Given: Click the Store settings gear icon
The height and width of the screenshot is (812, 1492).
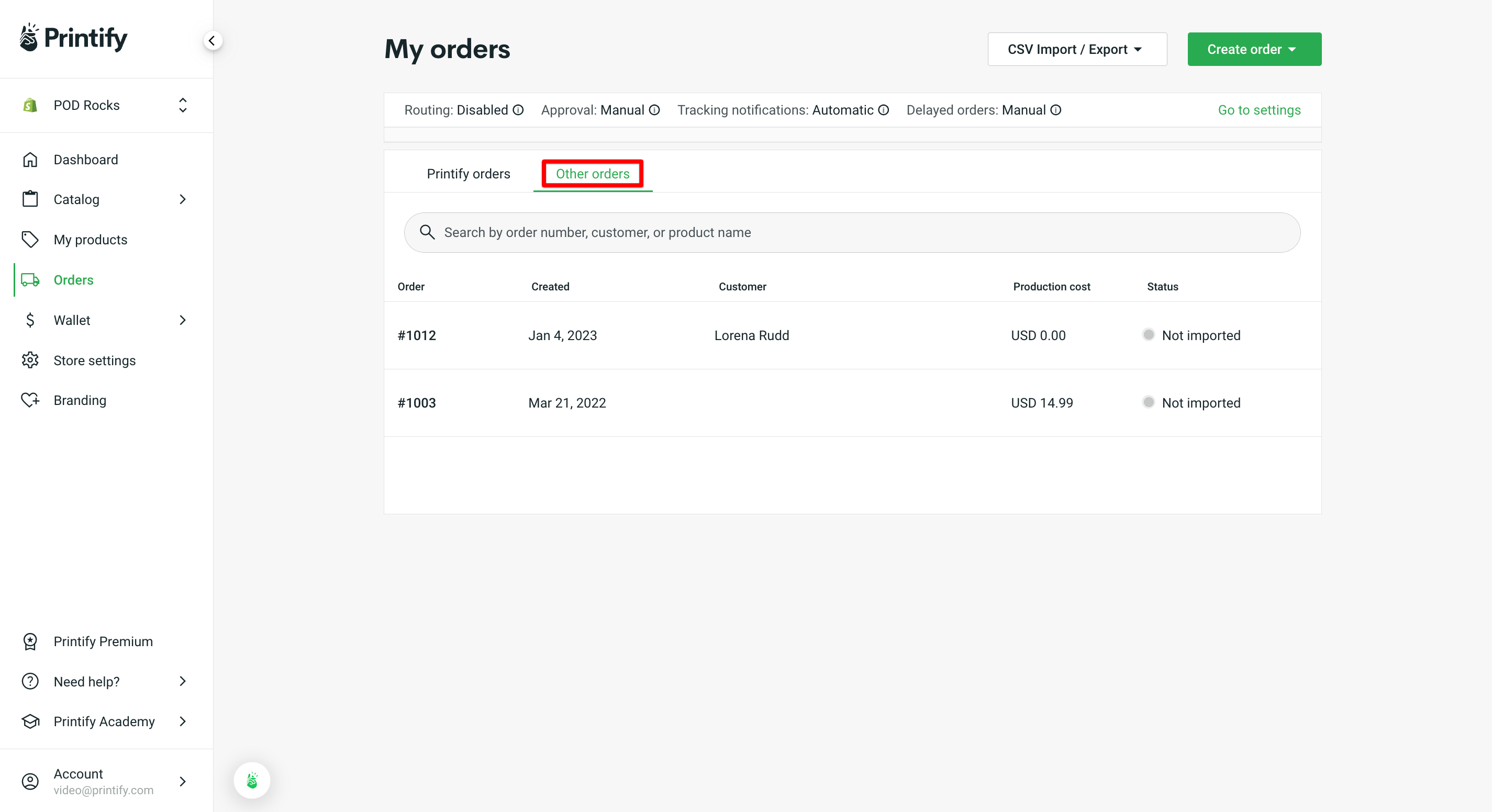Looking at the screenshot, I should (x=30, y=360).
